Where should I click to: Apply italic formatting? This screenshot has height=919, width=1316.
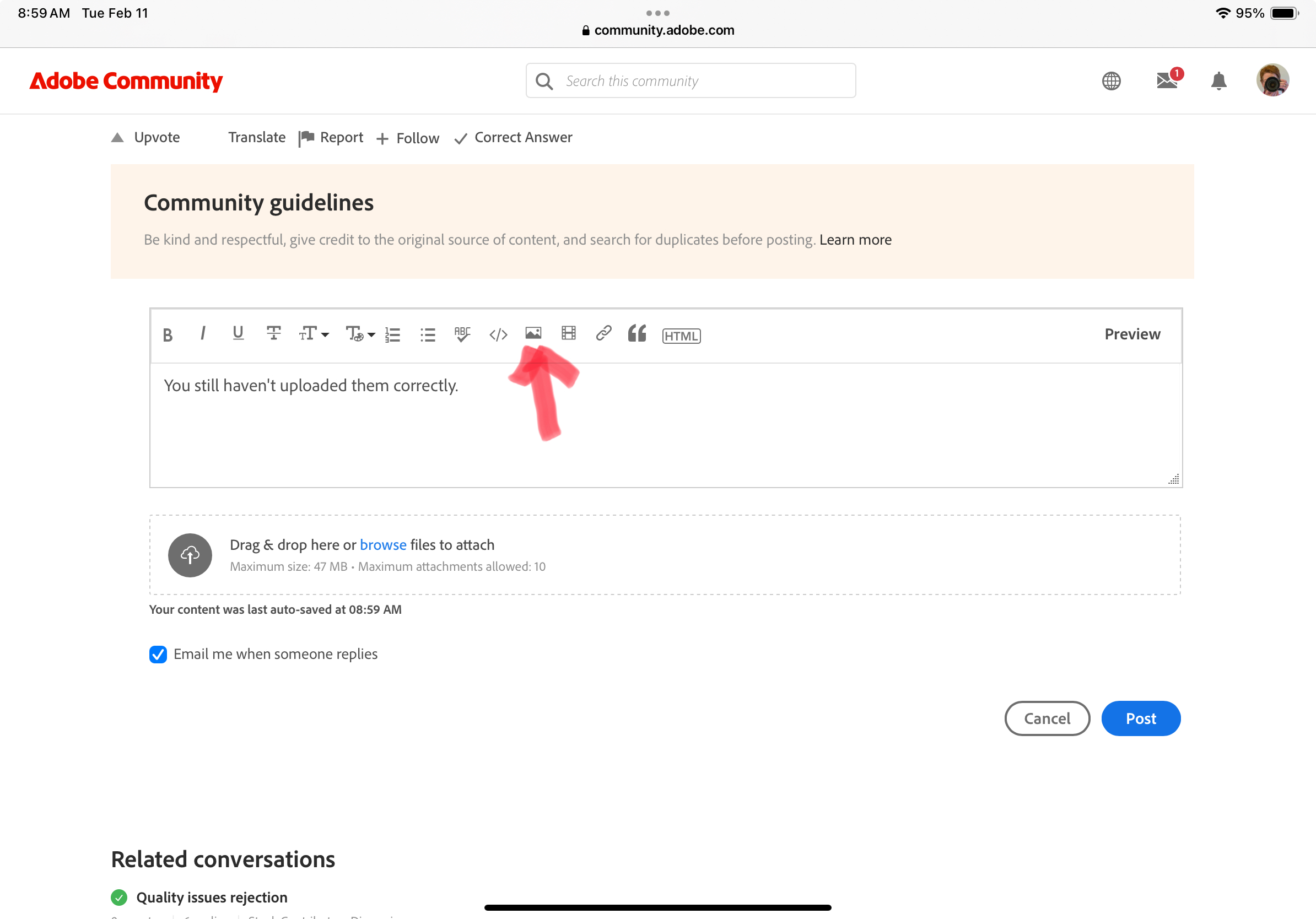pos(203,334)
